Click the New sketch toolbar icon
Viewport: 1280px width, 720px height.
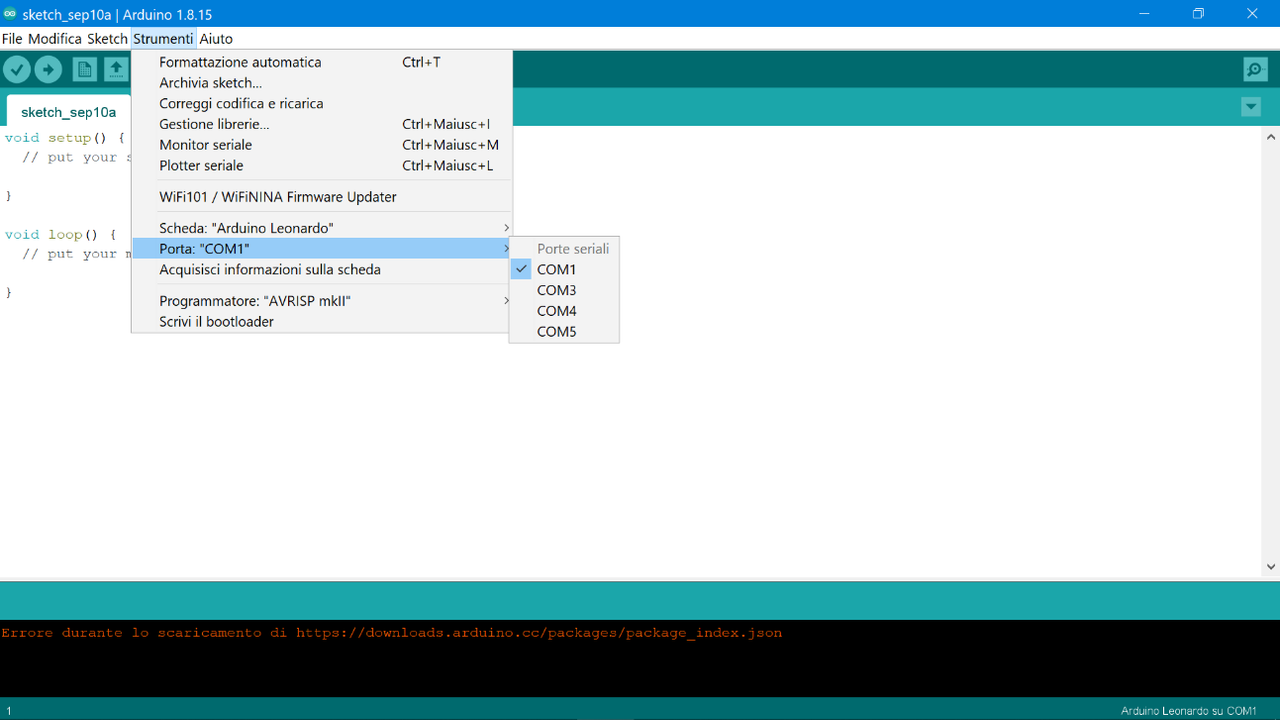click(x=85, y=69)
